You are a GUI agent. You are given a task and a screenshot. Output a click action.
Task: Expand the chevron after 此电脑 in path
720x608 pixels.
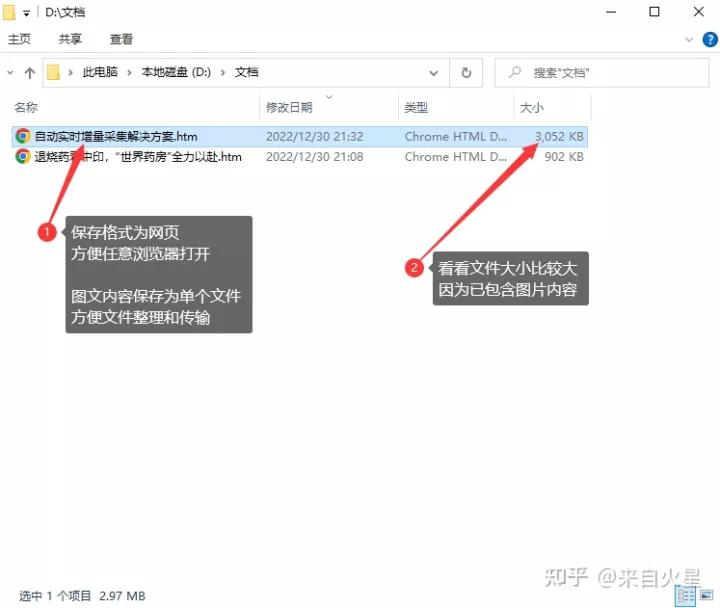pos(129,73)
